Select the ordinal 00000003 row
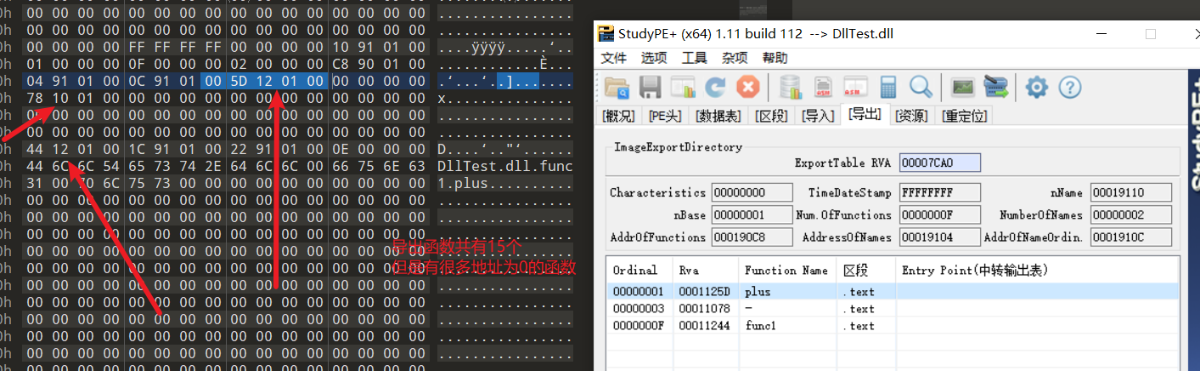The image size is (1200, 371). click(x=893, y=309)
